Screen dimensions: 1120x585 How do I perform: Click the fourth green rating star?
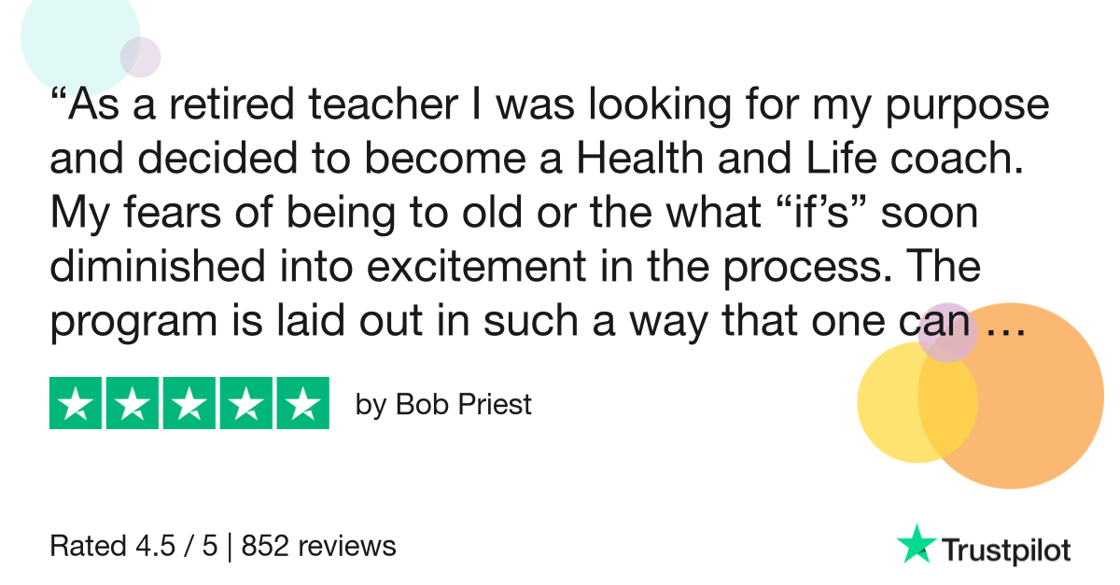click(246, 404)
